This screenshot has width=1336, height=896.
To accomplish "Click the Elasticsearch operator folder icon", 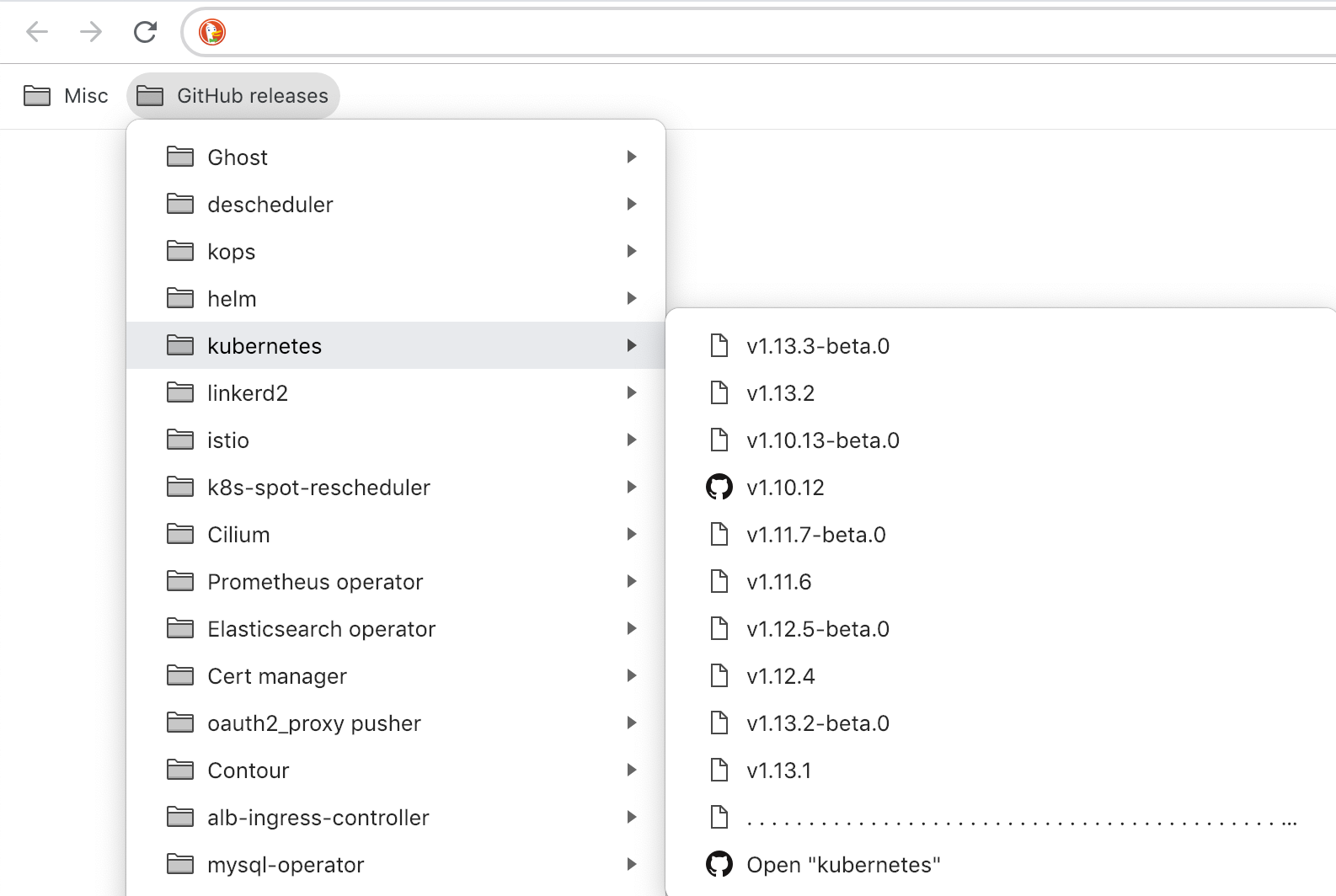I will pyautogui.click(x=180, y=628).
